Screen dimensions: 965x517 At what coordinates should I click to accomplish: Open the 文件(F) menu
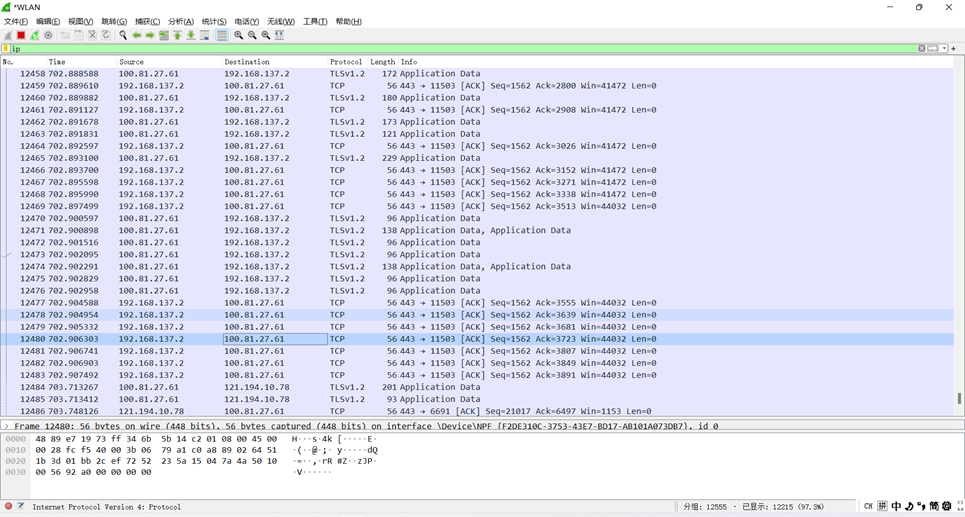(15, 22)
